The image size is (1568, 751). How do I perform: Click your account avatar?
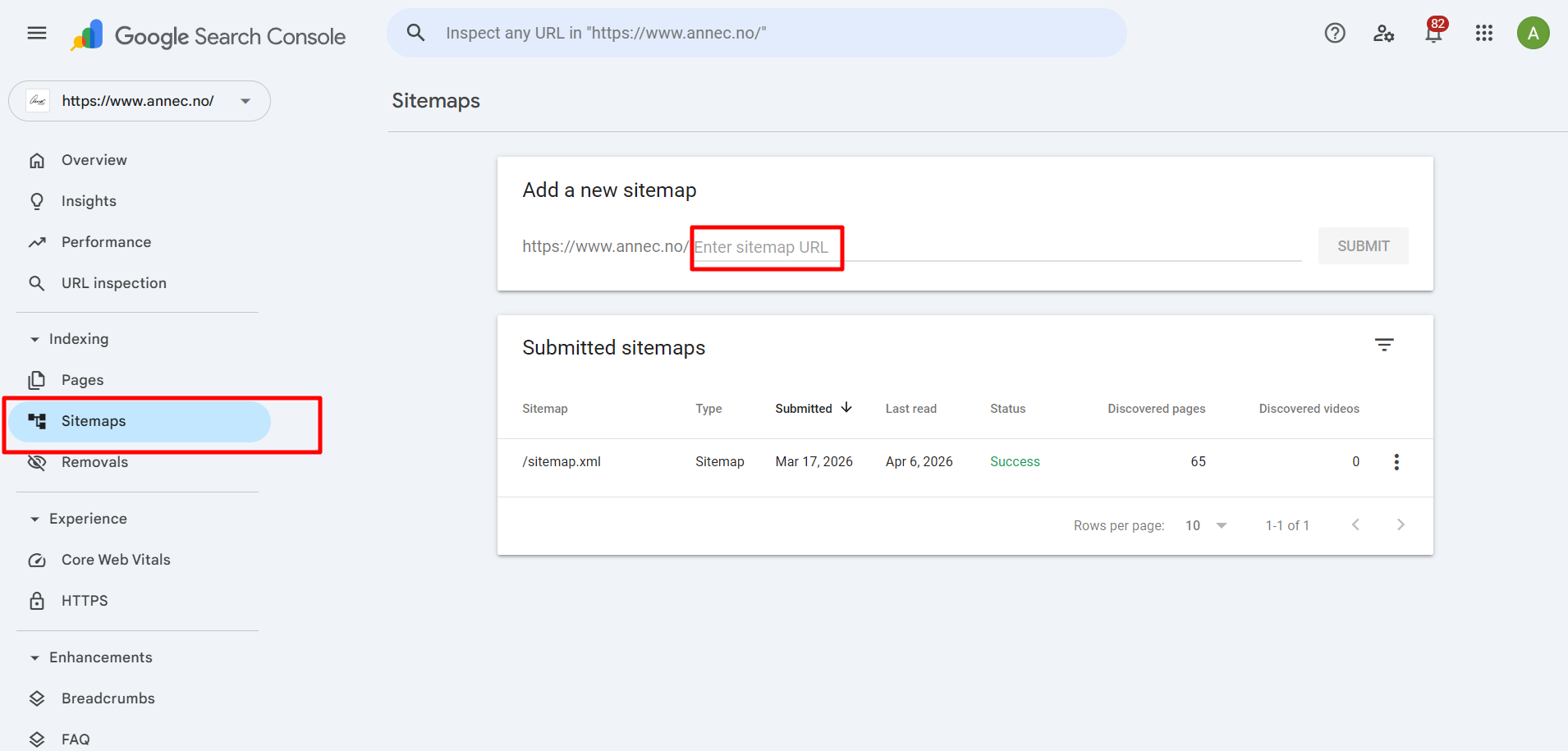click(1534, 33)
